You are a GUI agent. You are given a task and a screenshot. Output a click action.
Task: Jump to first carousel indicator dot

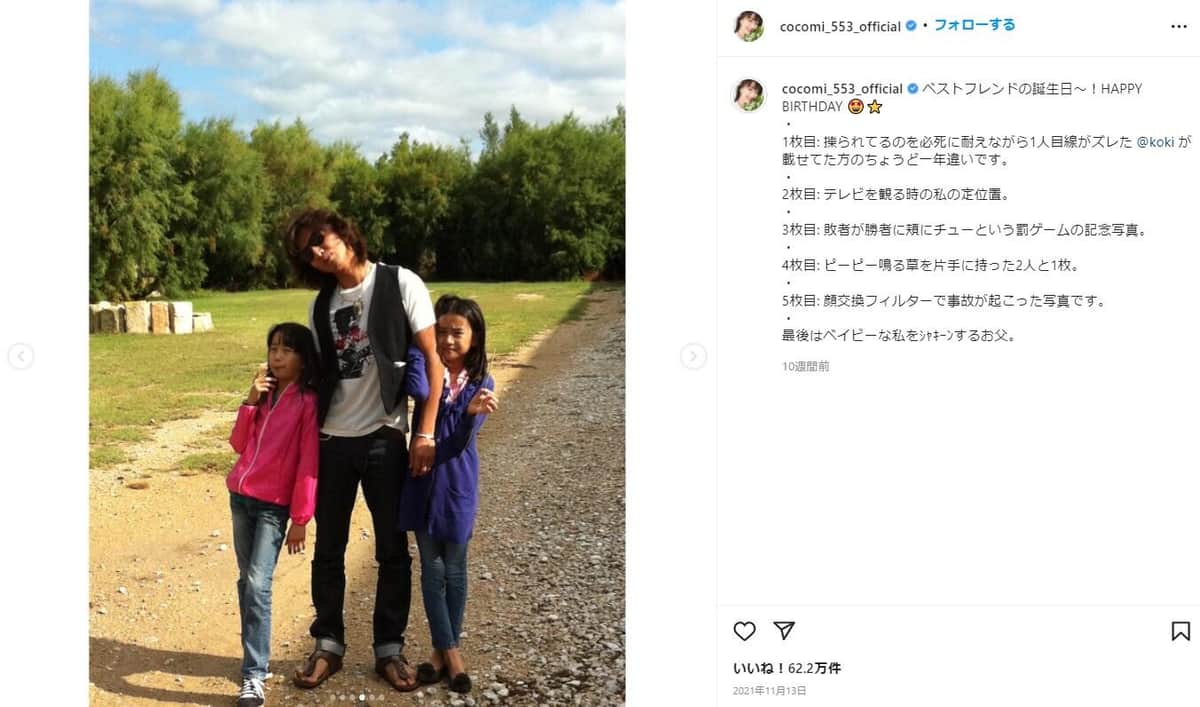pos(333,697)
